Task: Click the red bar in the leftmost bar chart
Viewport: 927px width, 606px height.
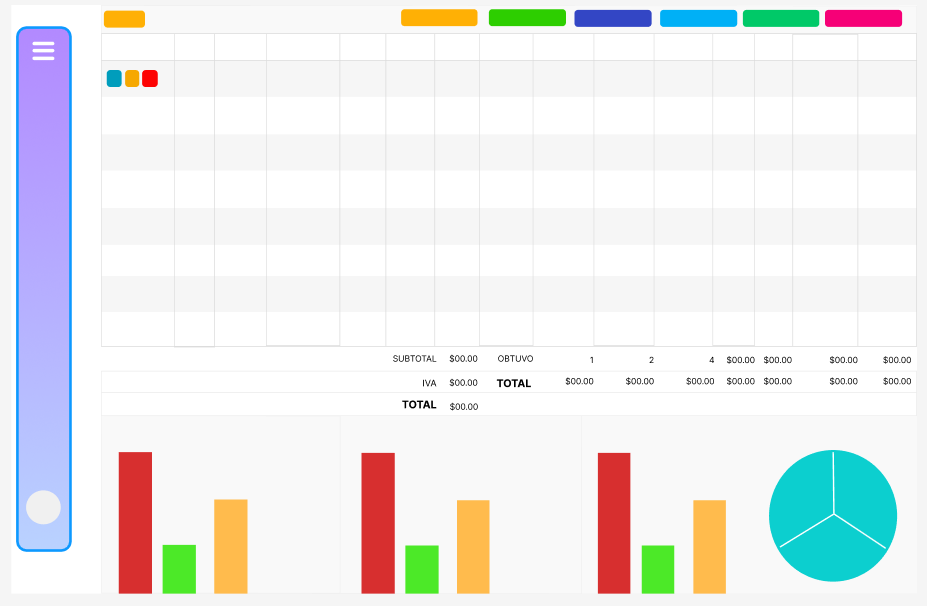Action: point(135,522)
